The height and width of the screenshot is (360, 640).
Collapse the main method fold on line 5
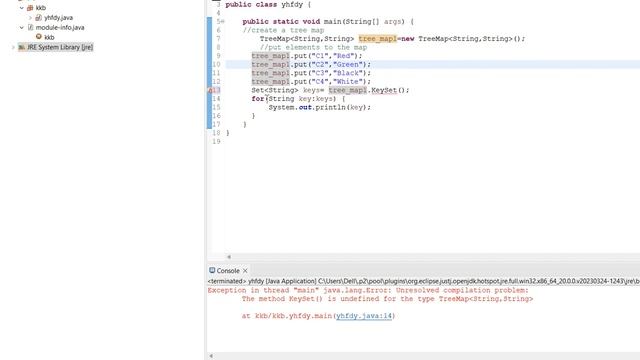[222, 22]
